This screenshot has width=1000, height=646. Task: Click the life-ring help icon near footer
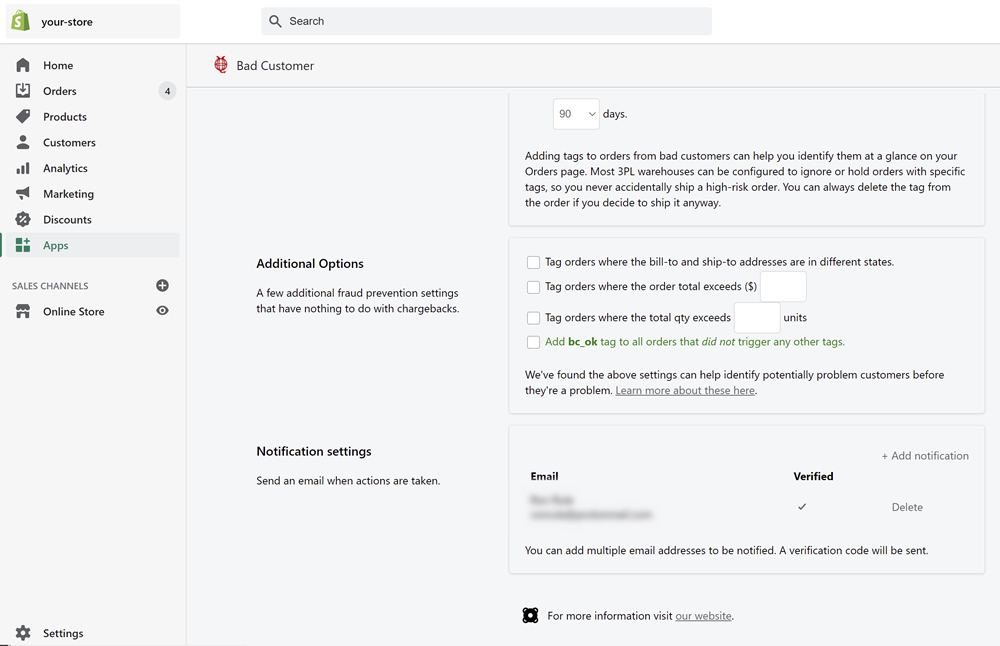coord(531,615)
